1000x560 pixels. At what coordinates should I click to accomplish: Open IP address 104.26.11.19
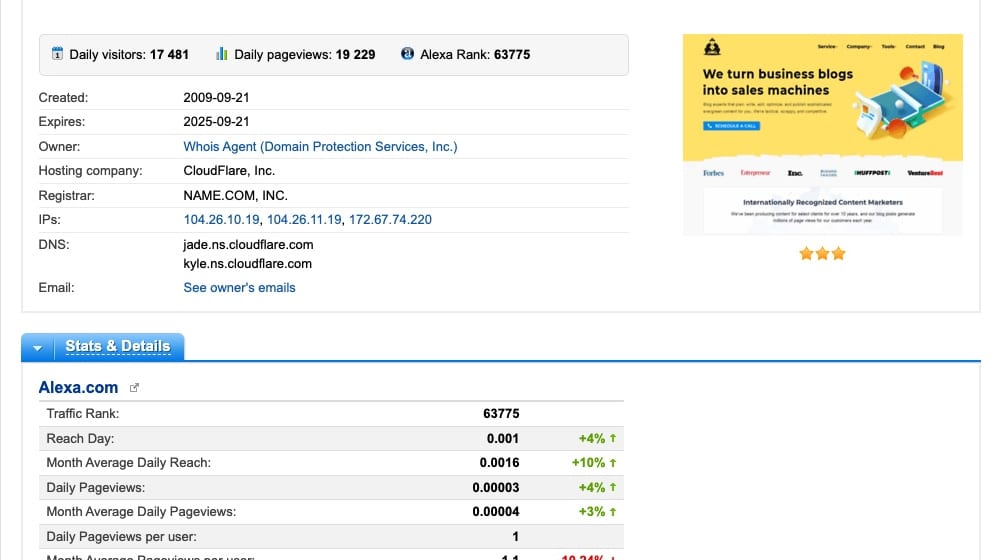point(304,219)
